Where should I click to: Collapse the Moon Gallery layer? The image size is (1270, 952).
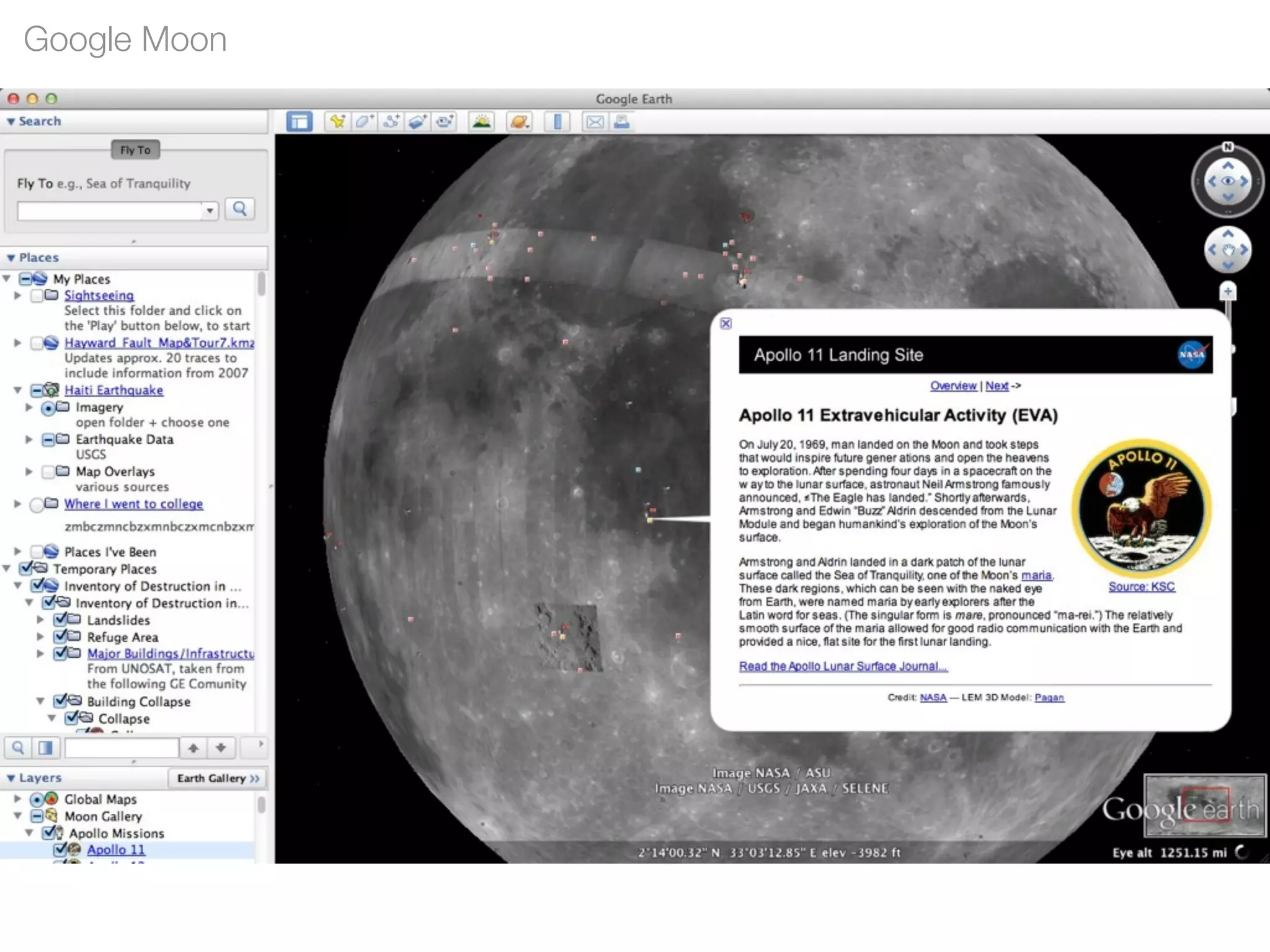pyautogui.click(x=18, y=816)
